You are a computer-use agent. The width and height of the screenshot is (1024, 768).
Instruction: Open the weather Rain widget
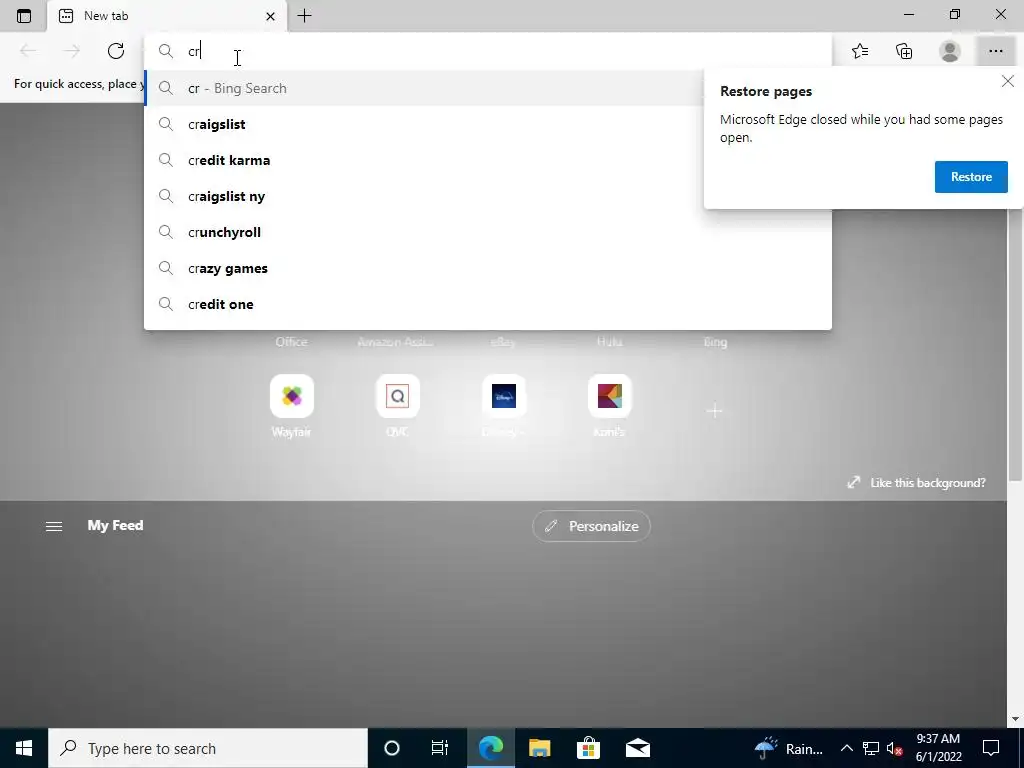[789, 748]
